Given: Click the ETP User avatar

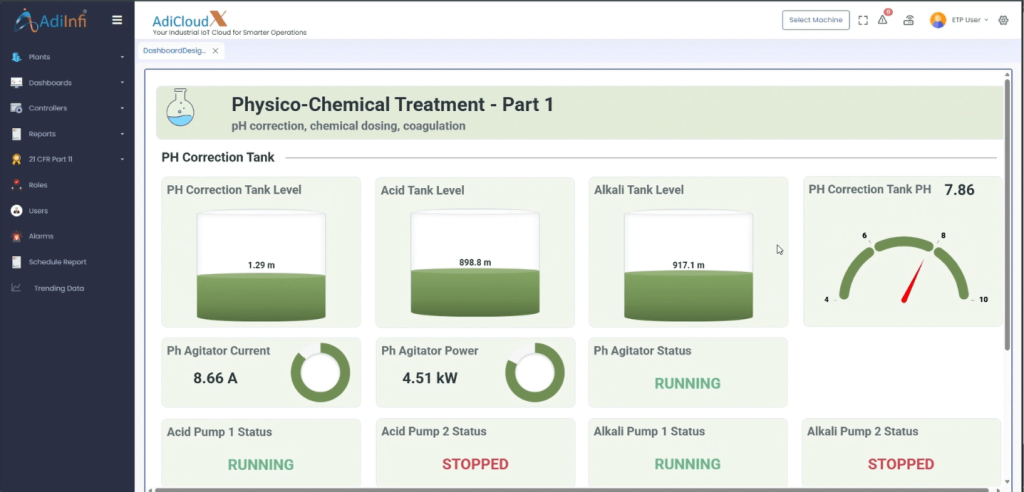Looking at the screenshot, I should [938, 20].
